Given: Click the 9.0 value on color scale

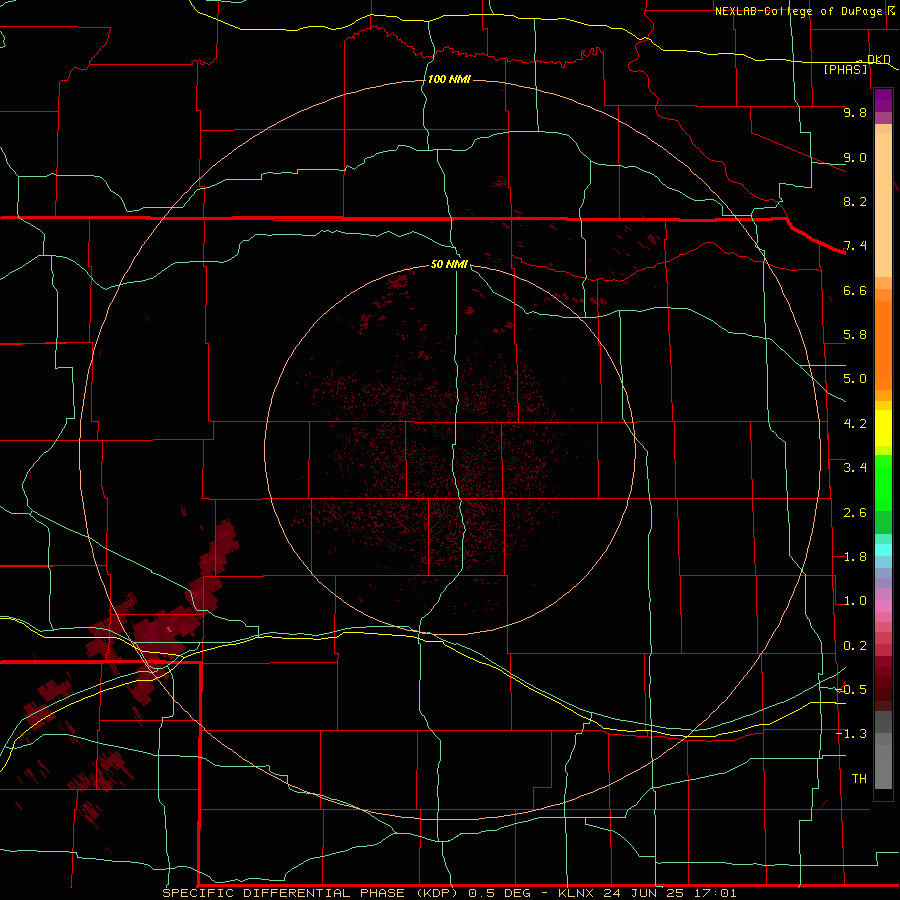Looking at the screenshot, I should pyautogui.click(x=855, y=157).
